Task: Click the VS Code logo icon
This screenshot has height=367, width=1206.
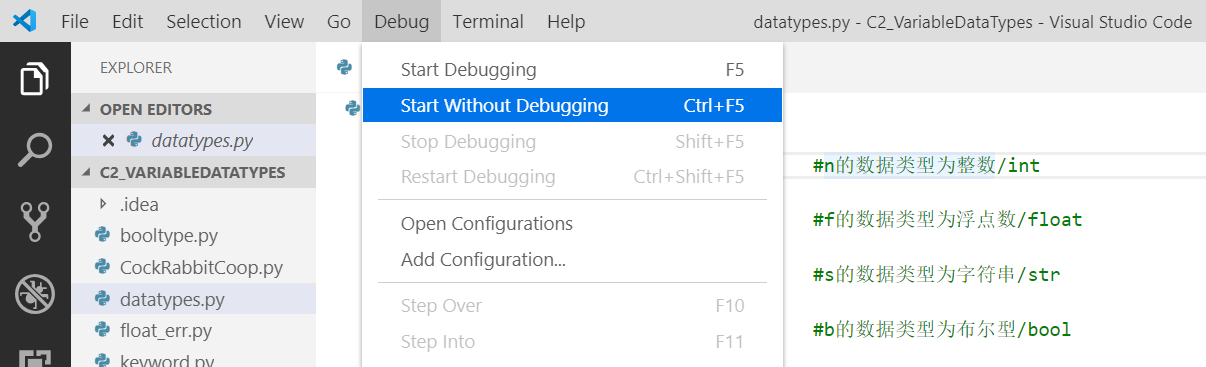Action: point(26,21)
